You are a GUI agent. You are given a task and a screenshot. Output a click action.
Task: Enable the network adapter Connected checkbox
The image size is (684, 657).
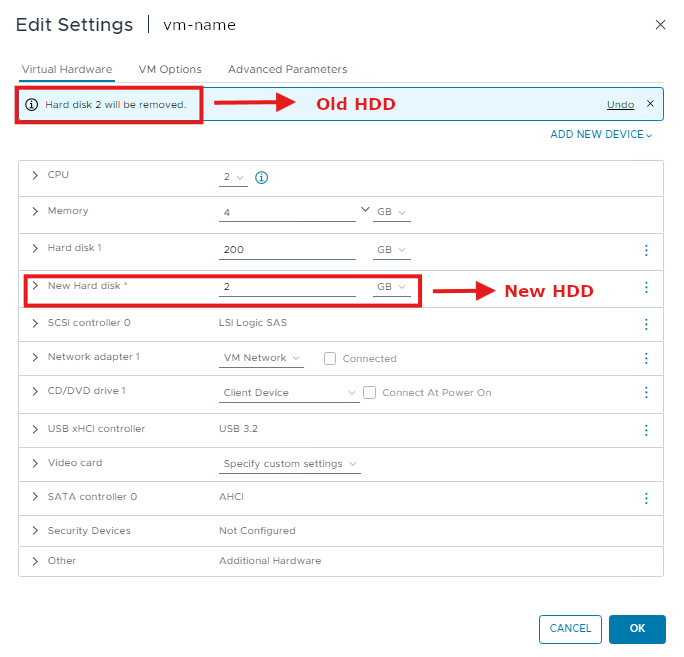click(x=330, y=358)
